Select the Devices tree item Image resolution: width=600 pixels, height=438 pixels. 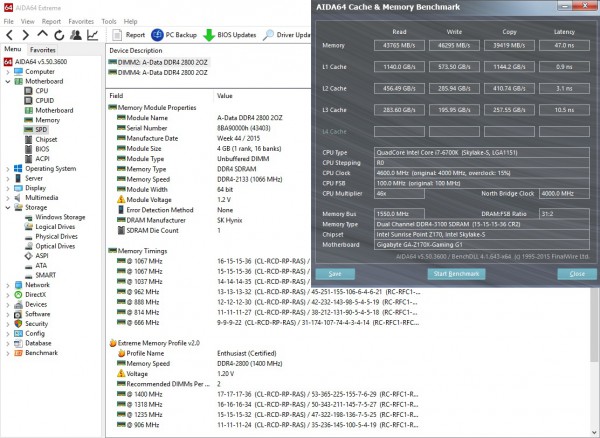click(31, 304)
